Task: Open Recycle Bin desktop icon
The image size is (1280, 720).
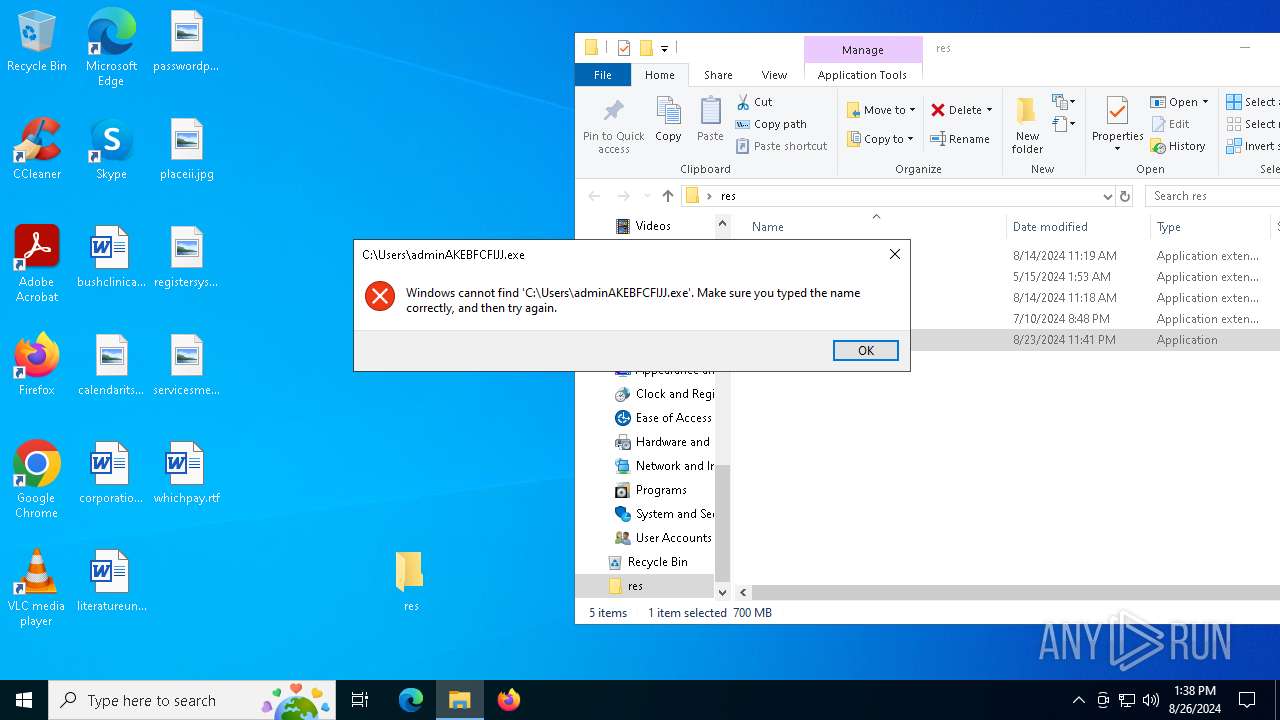Action: (37, 42)
